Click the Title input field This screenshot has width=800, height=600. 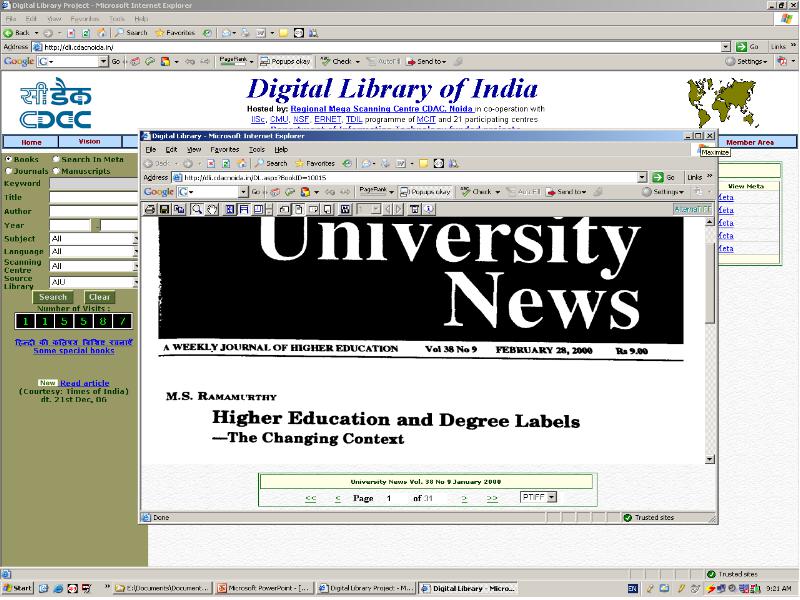click(x=94, y=197)
